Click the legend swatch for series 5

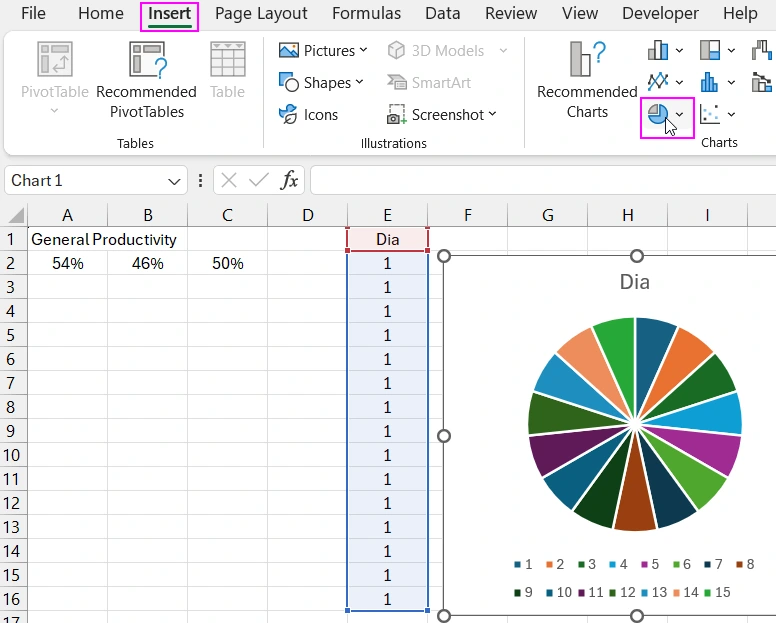[644, 565]
